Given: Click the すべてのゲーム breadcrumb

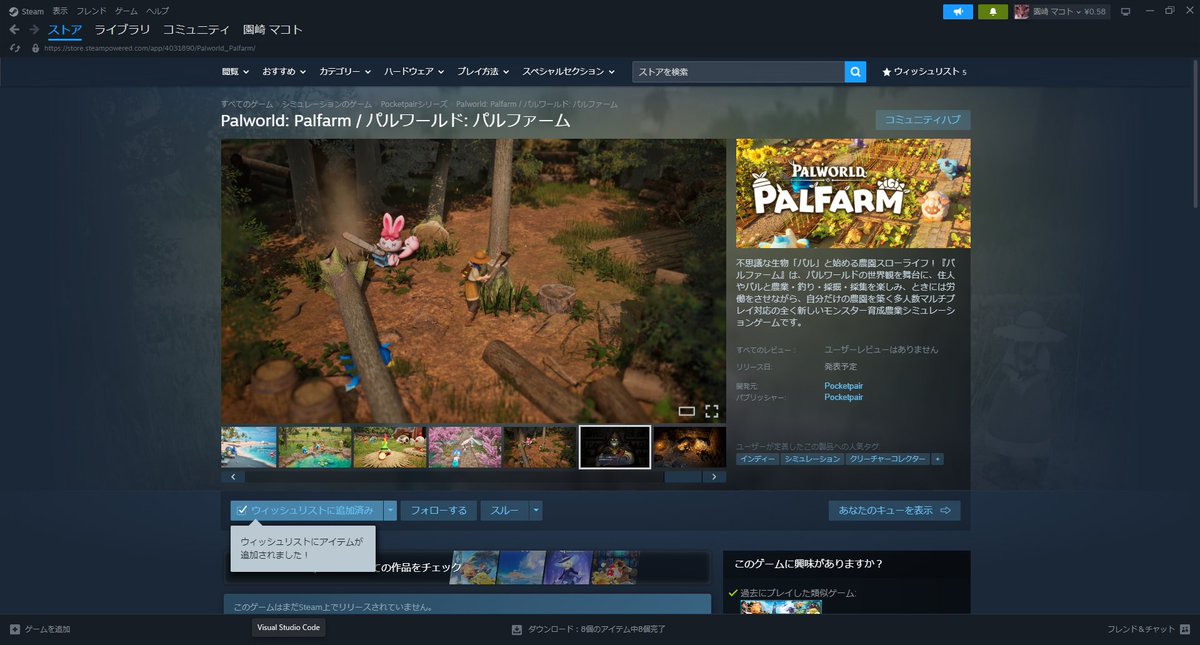Looking at the screenshot, I should click(247, 104).
